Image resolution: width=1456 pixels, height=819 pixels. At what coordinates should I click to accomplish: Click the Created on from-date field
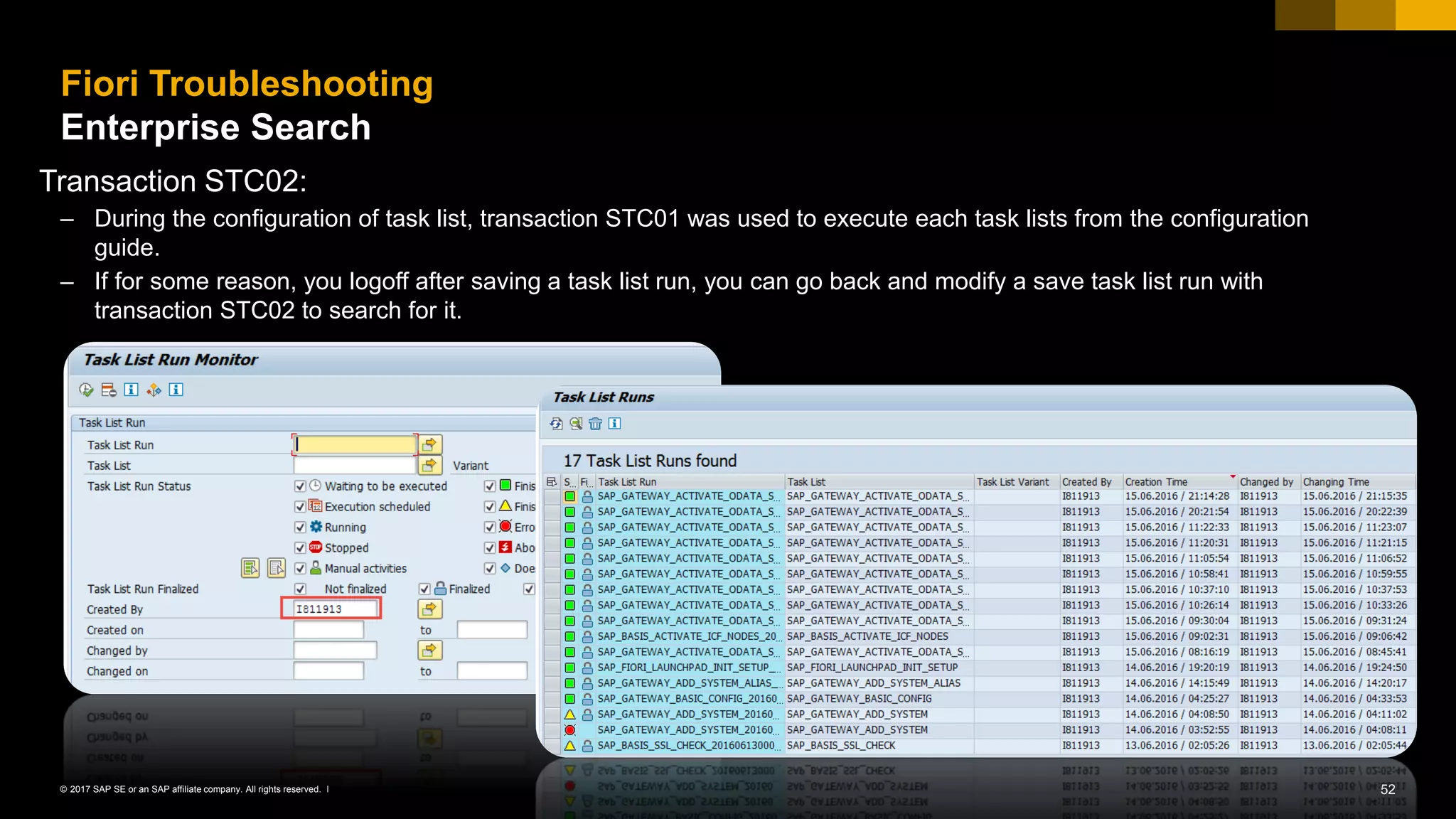328,630
